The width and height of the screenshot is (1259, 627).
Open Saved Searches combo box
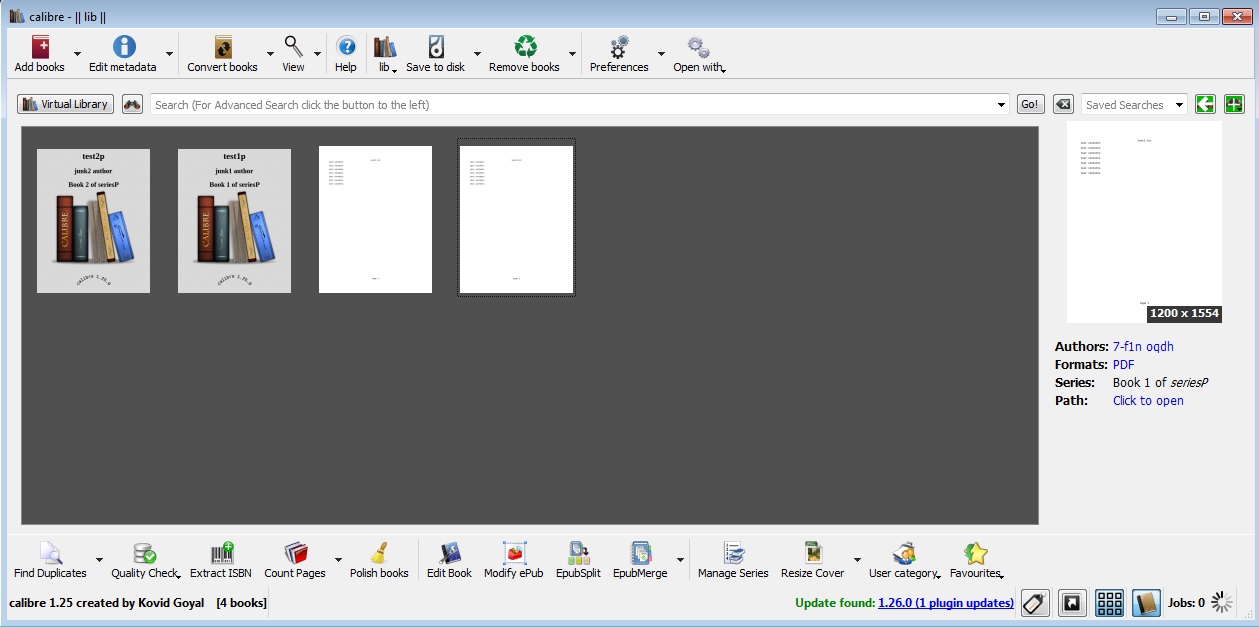click(x=1134, y=104)
